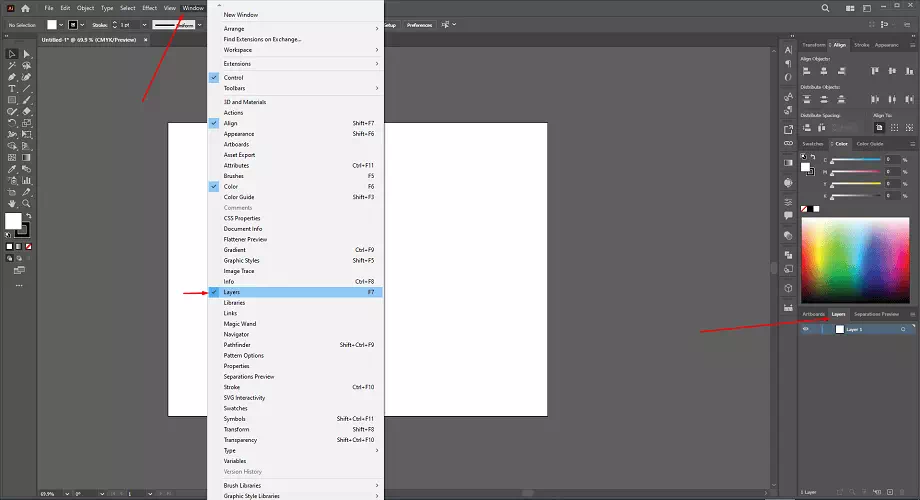
Task: Select the Direct Selection tool
Action: click(26, 54)
